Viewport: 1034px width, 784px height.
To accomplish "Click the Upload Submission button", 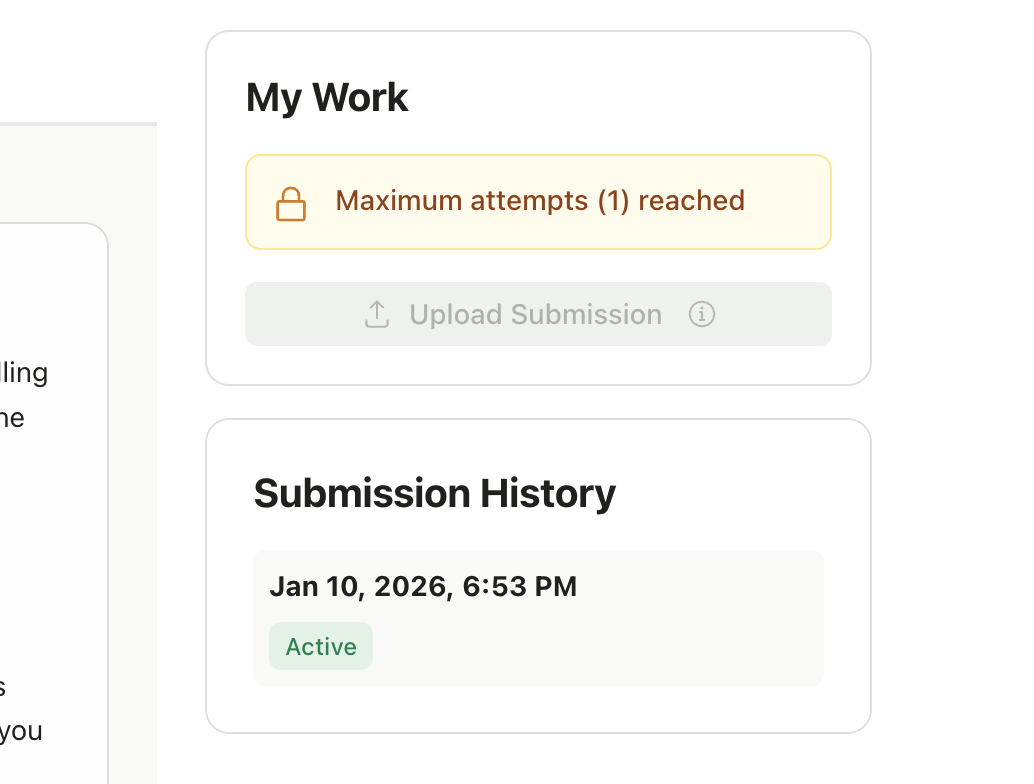I will click(x=538, y=313).
